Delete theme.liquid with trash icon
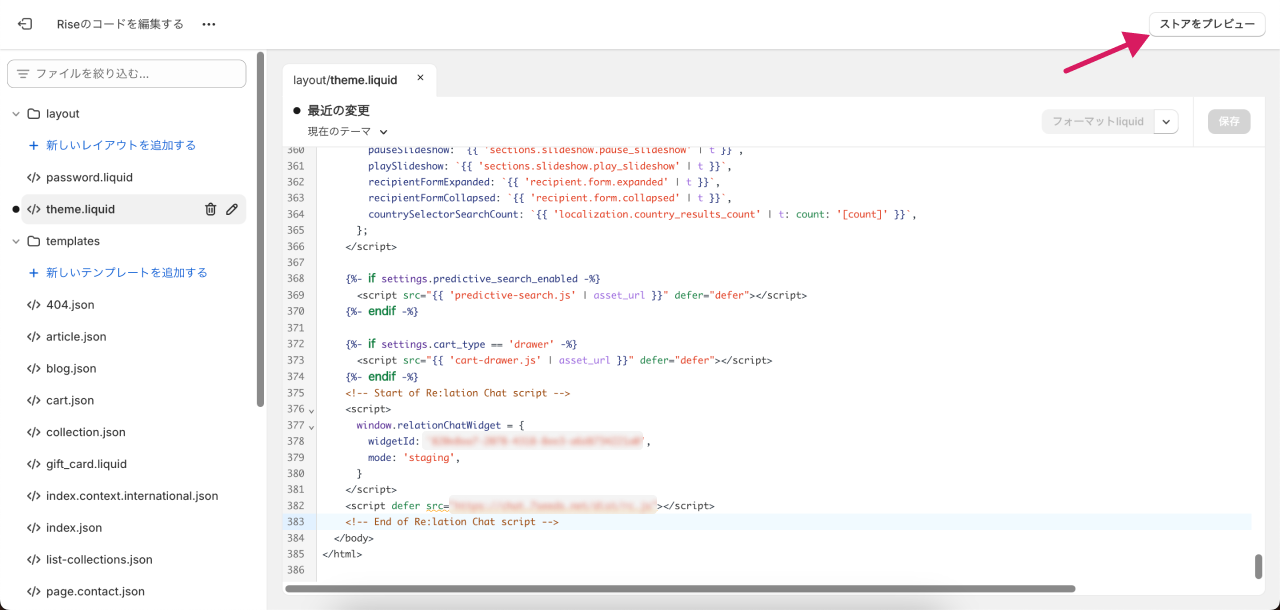This screenshot has height=613, width=1280. pos(210,209)
